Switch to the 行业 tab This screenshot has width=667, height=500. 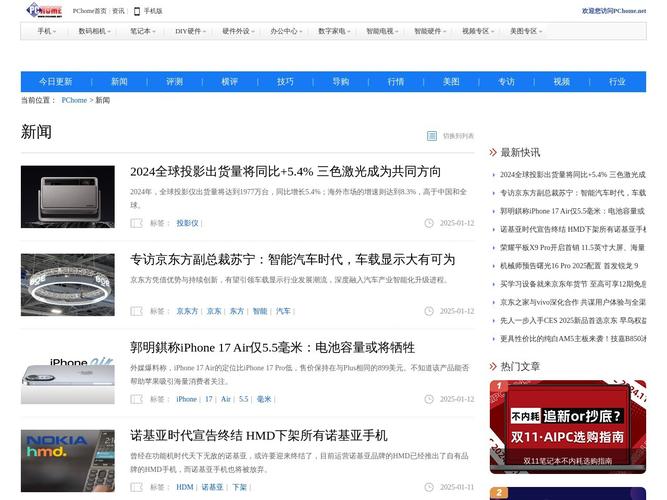tap(617, 82)
